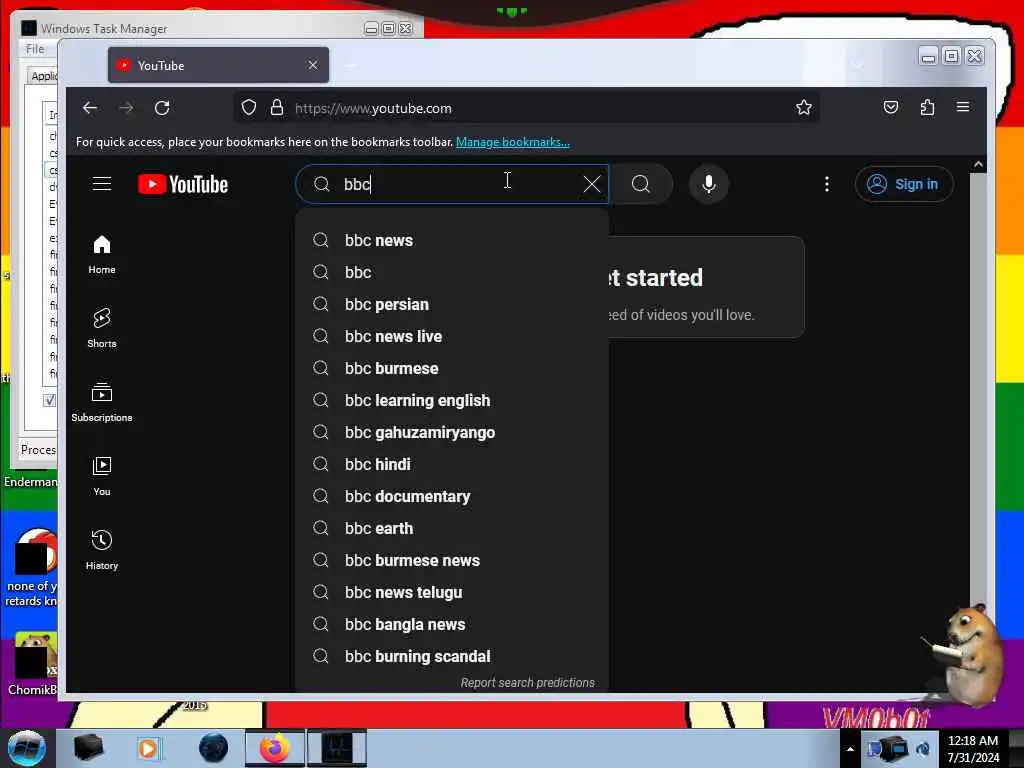The image size is (1024, 768).
Task: Select the 'bbc earth' suggestion
Action: click(452, 528)
